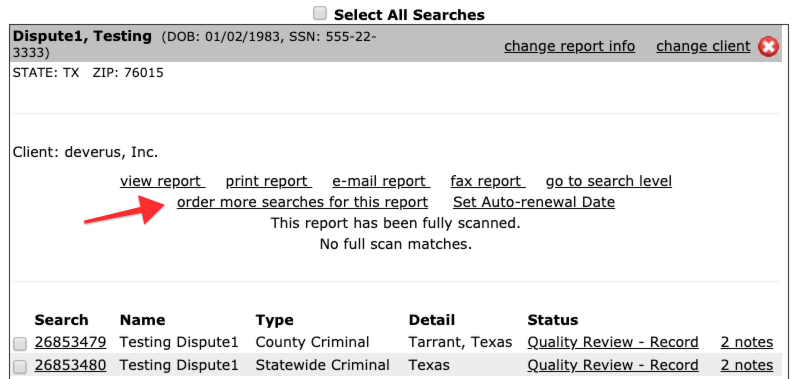This screenshot has width=812, height=379.
Task: Click Quality Review status for Statewide Criminal
Action: 613,365
